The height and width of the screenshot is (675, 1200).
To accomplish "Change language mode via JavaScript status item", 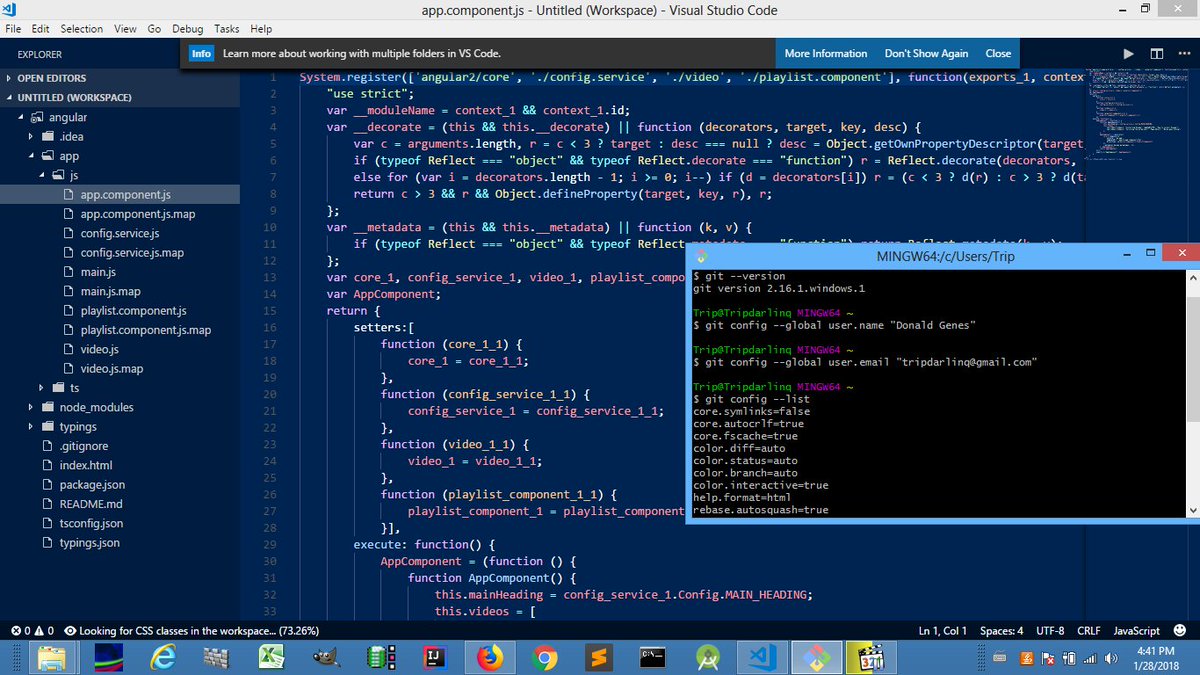I will click(x=1137, y=631).
